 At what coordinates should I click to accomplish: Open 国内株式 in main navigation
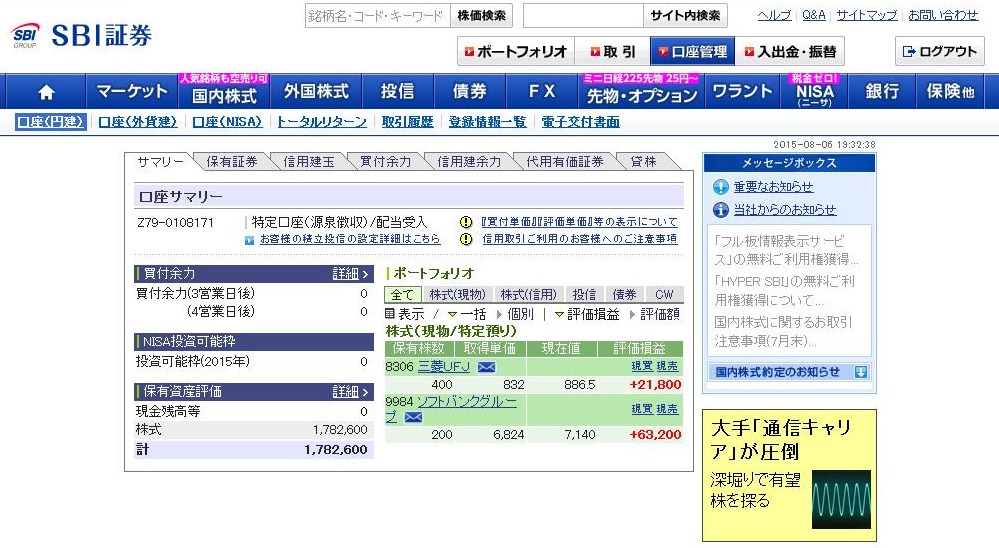click(224, 92)
